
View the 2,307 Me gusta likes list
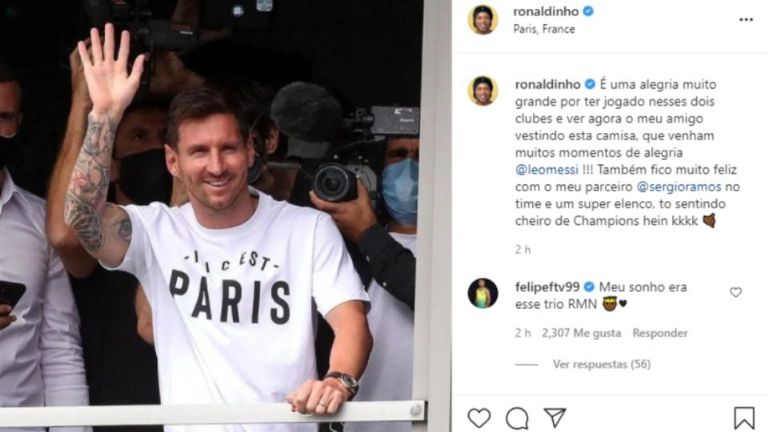581,333
